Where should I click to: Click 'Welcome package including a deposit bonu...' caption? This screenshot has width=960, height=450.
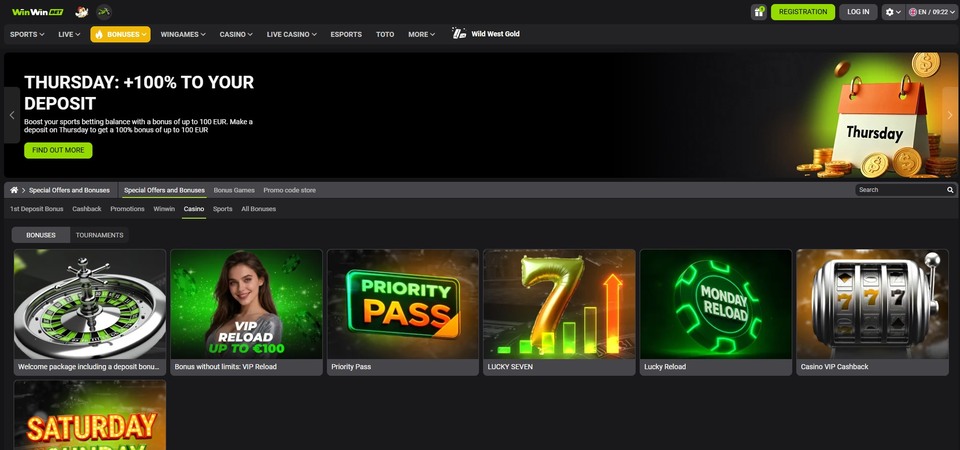pos(89,367)
